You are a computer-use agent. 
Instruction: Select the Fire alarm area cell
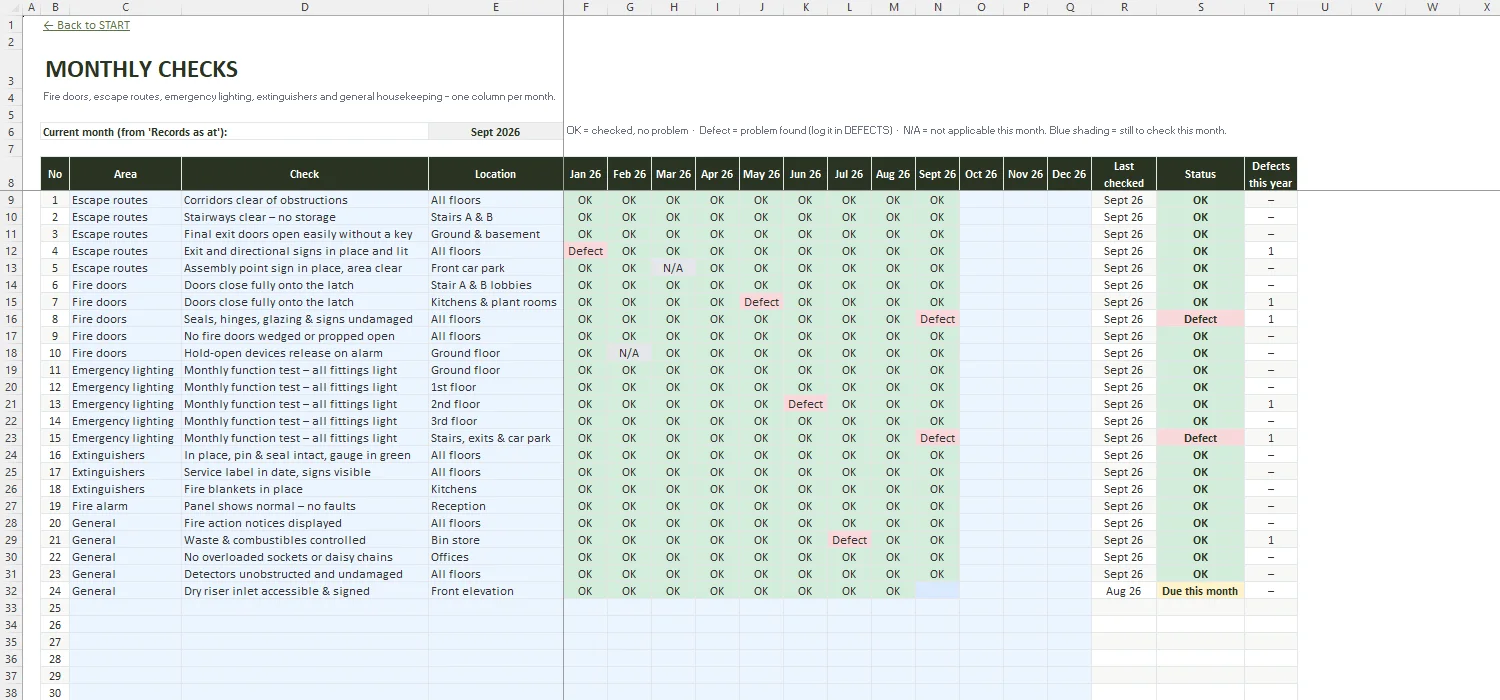point(125,506)
